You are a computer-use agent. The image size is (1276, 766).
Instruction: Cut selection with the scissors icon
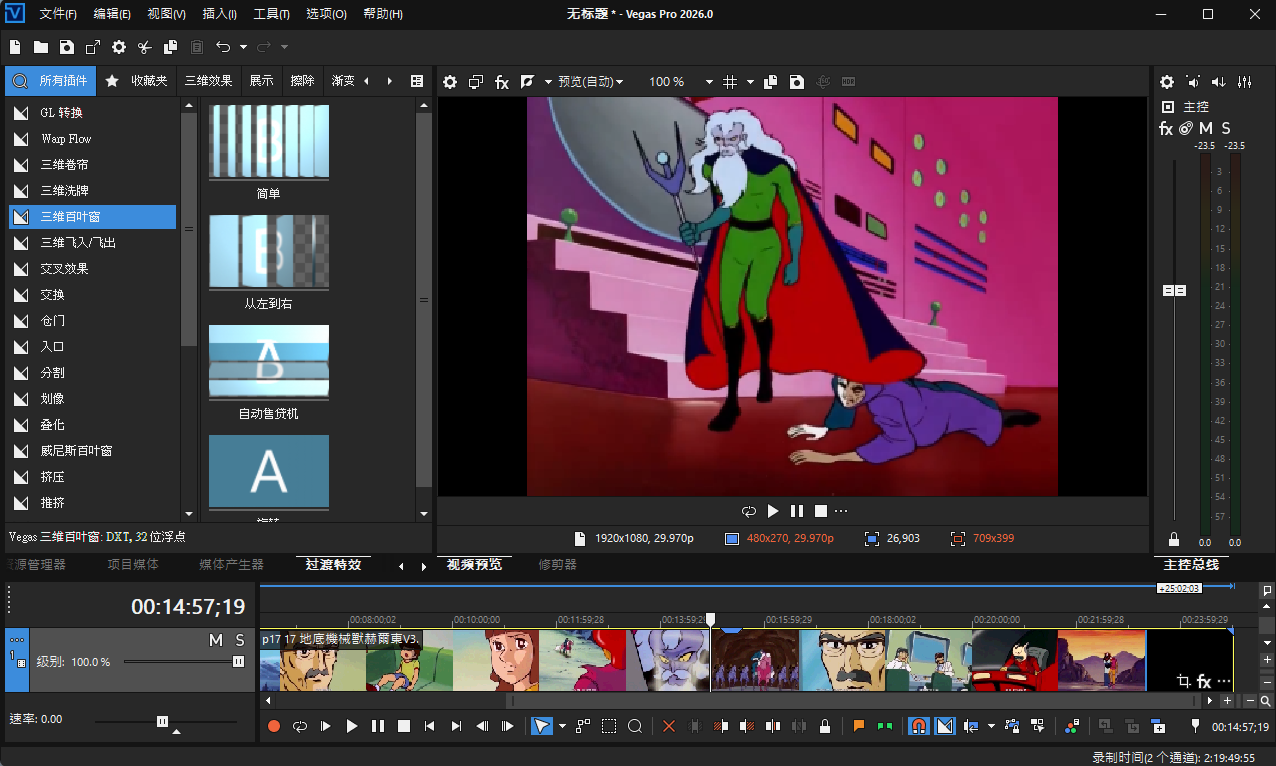144,47
